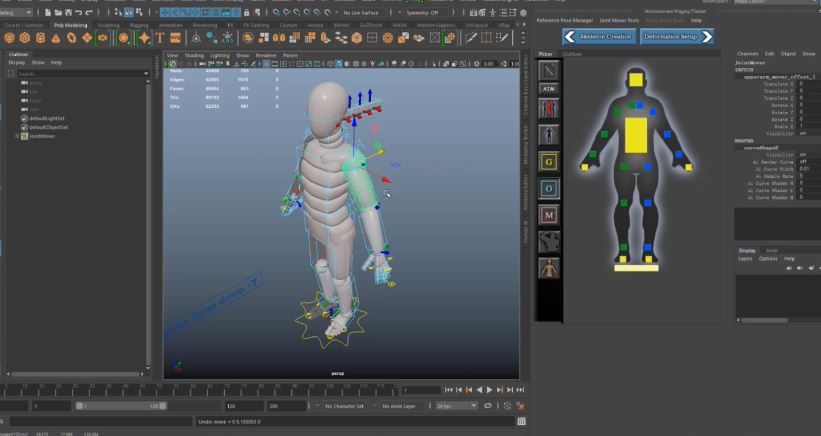Click the polygon sphere icon on the shelf
Image resolution: width=821 pixels, height=436 pixels.
click(x=10, y=37)
